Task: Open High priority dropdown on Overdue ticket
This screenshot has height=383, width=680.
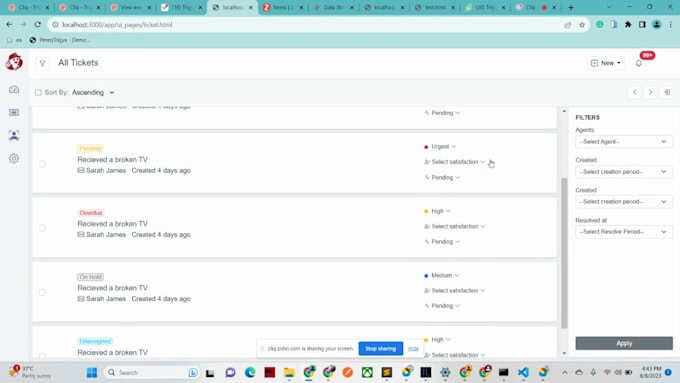Action: (441, 211)
